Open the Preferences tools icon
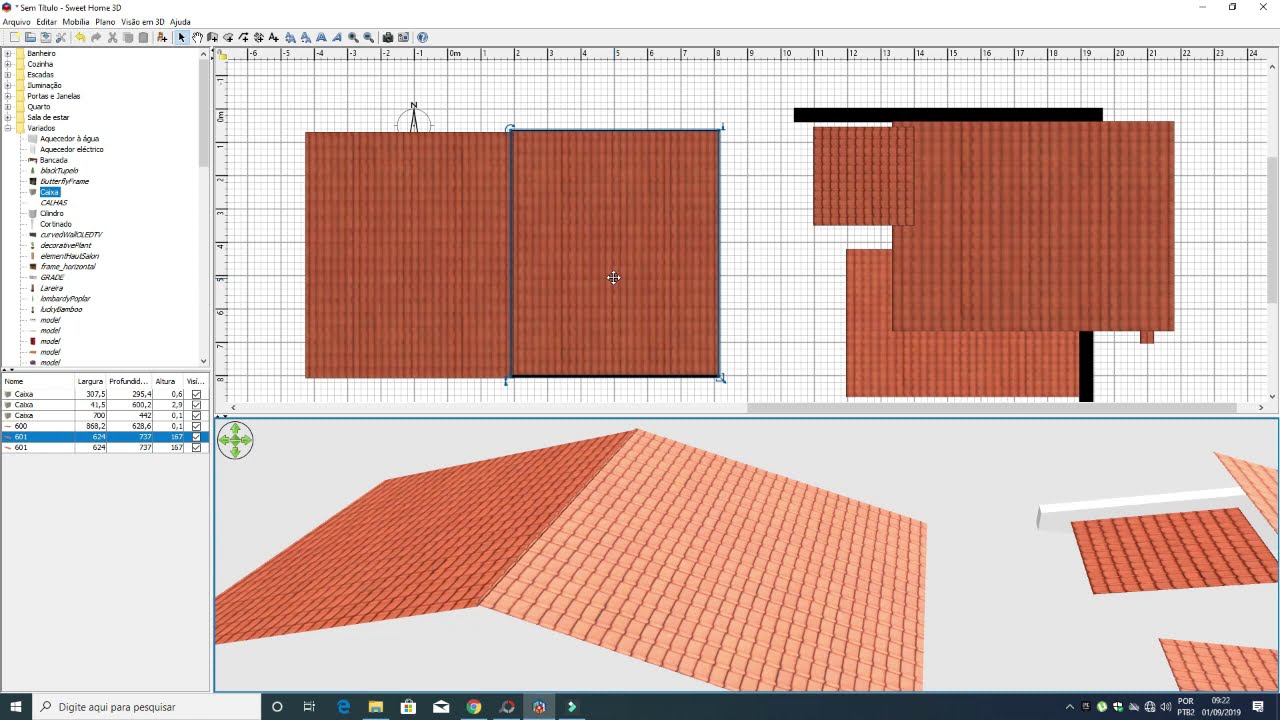The height and width of the screenshot is (720, 1280). pyautogui.click(x=61, y=37)
